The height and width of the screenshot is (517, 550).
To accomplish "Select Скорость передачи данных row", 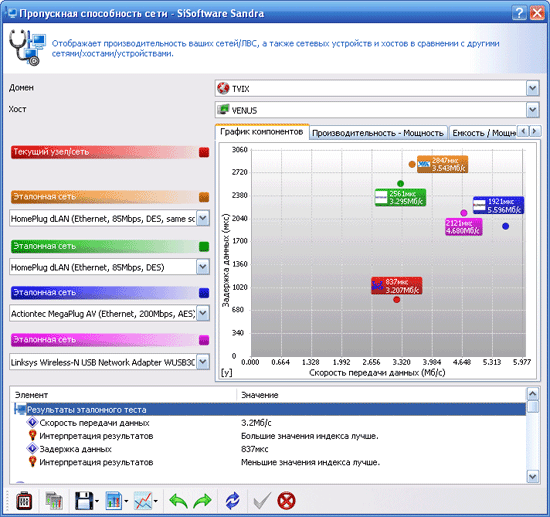I will 269,423.
